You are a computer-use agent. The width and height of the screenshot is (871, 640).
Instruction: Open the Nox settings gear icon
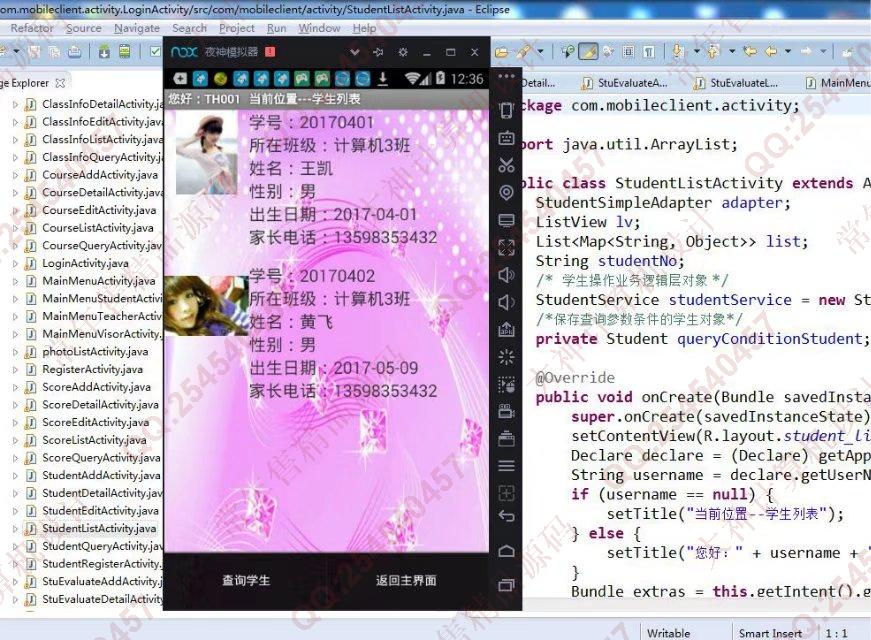coord(403,52)
